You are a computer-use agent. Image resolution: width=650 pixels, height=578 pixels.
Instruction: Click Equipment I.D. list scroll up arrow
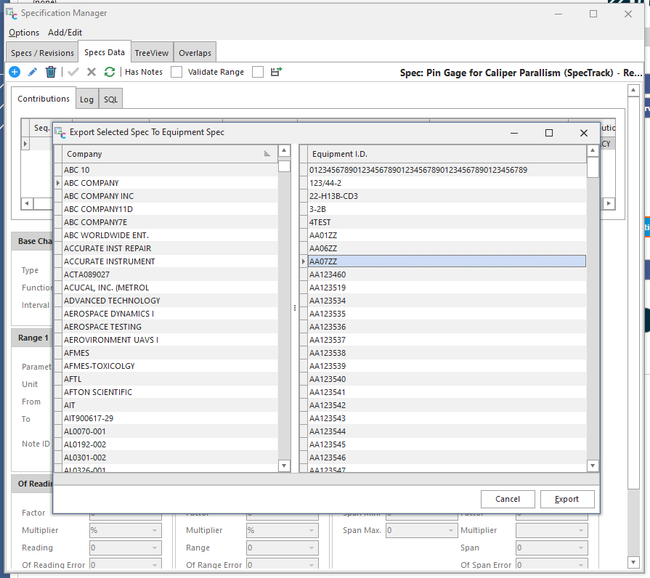tap(593, 151)
